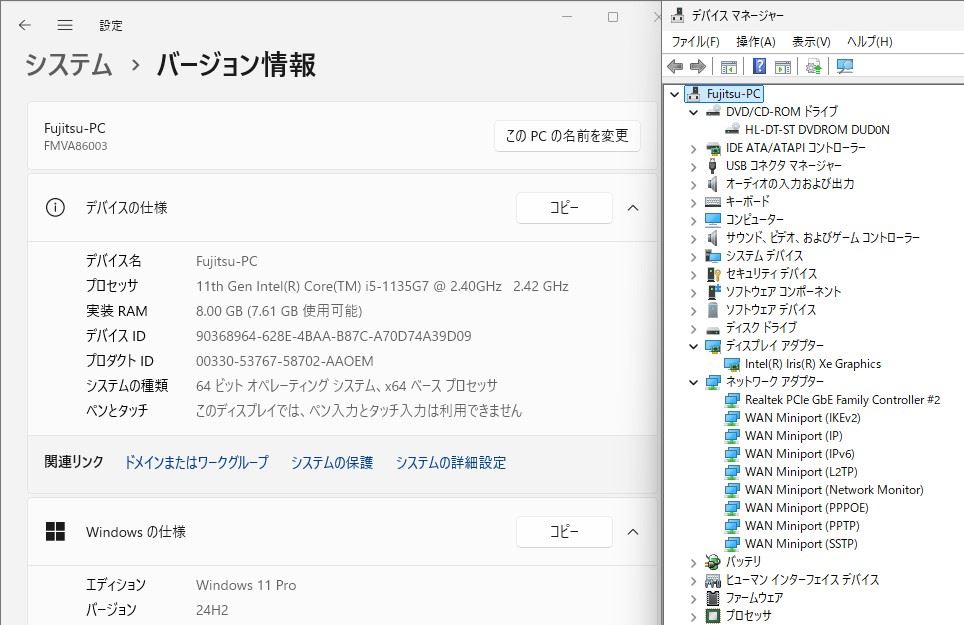Click device ID value 90368964-628E-4BAA-B87C-A70D74A39D09
This screenshot has width=964, height=625.
334,336
